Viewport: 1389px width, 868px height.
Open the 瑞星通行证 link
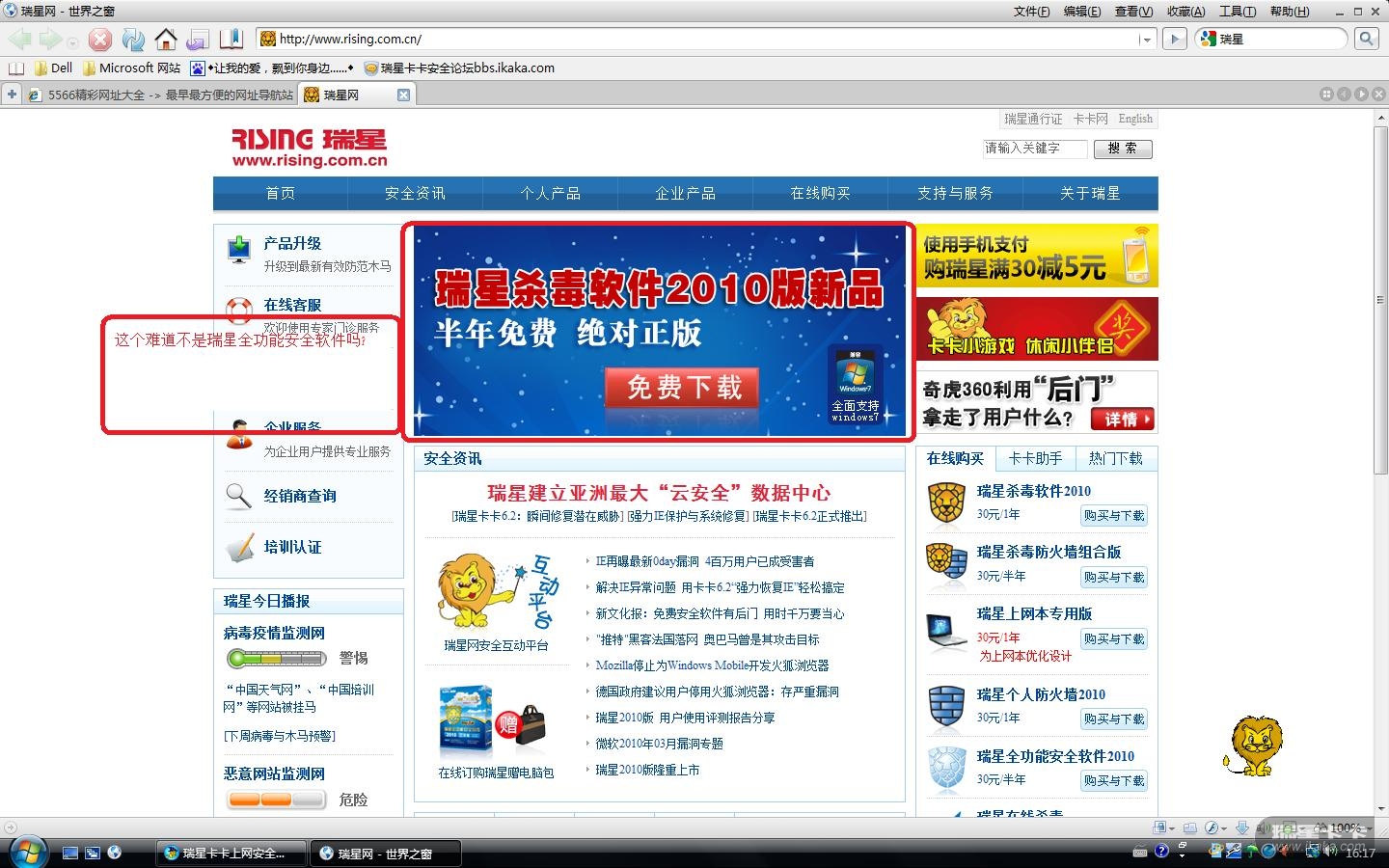pyautogui.click(x=1033, y=119)
